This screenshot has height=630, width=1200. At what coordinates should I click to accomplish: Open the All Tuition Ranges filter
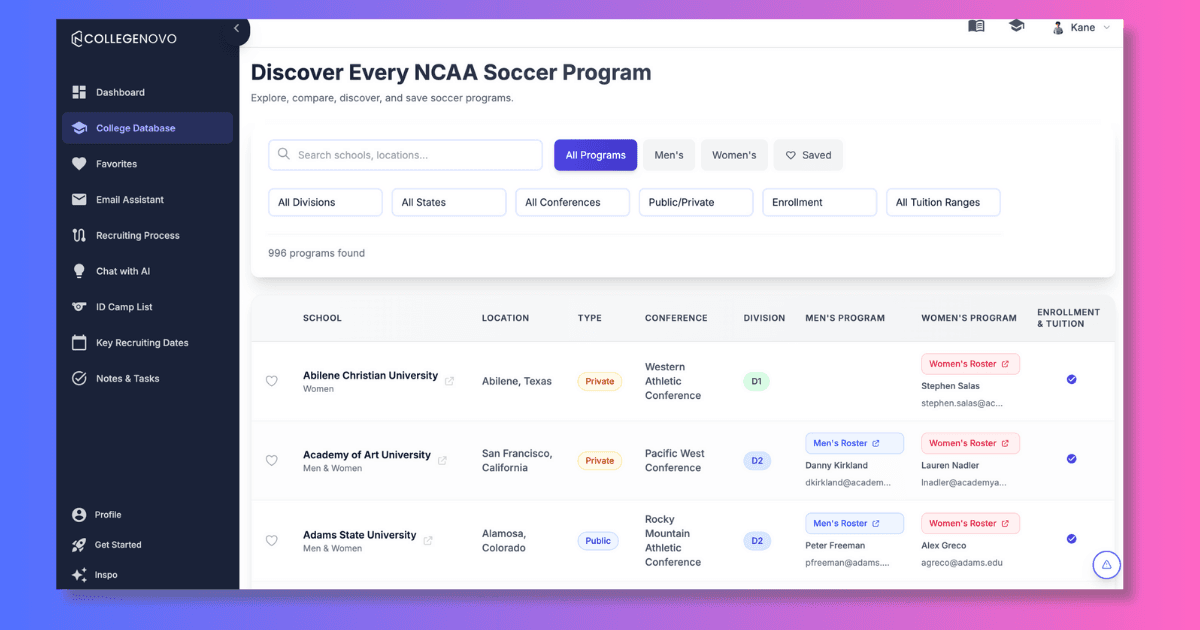click(942, 202)
